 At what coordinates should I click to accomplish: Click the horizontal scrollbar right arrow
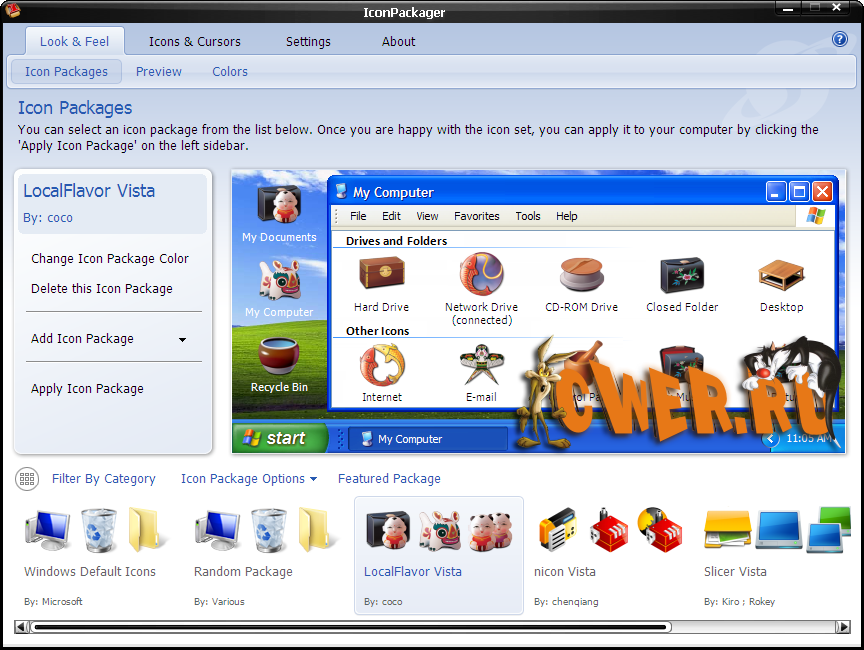pos(843,628)
